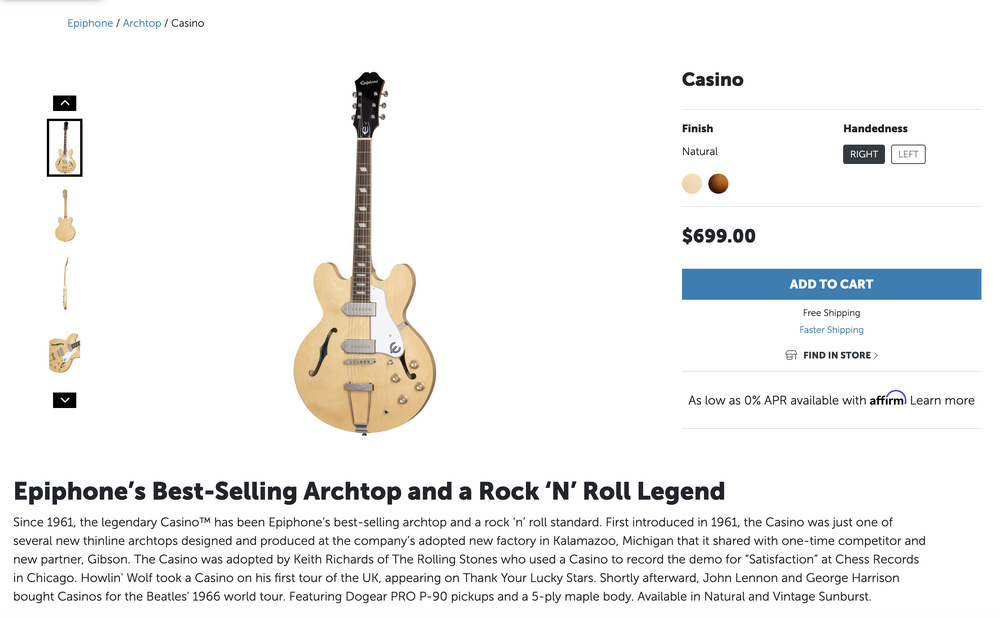
Task: Click the Affirm logo
Action: [887, 399]
